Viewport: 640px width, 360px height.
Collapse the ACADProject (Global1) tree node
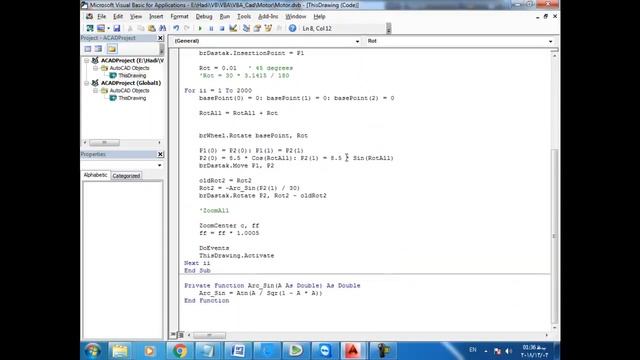(87, 83)
